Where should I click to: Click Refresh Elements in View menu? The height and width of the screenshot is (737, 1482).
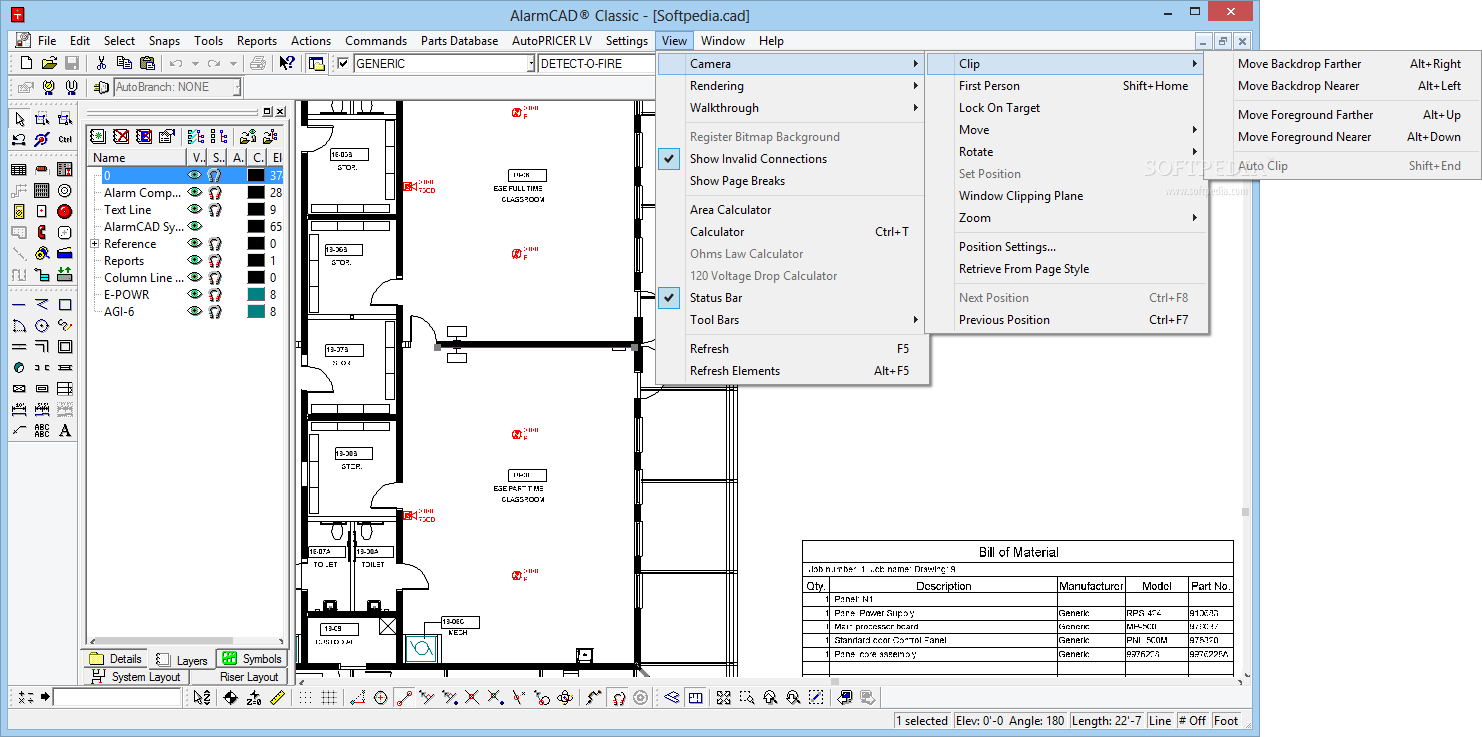pos(794,371)
